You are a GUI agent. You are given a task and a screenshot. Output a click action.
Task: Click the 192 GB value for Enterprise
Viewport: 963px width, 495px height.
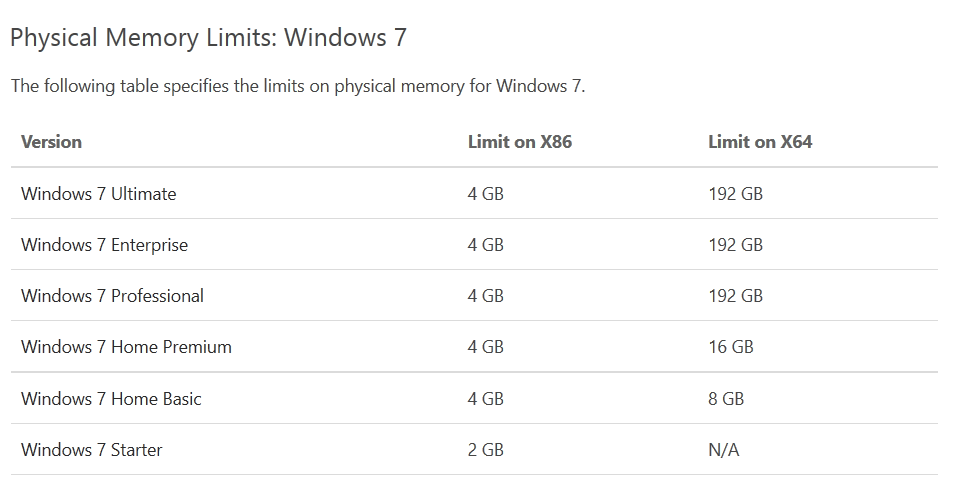click(735, 245)
